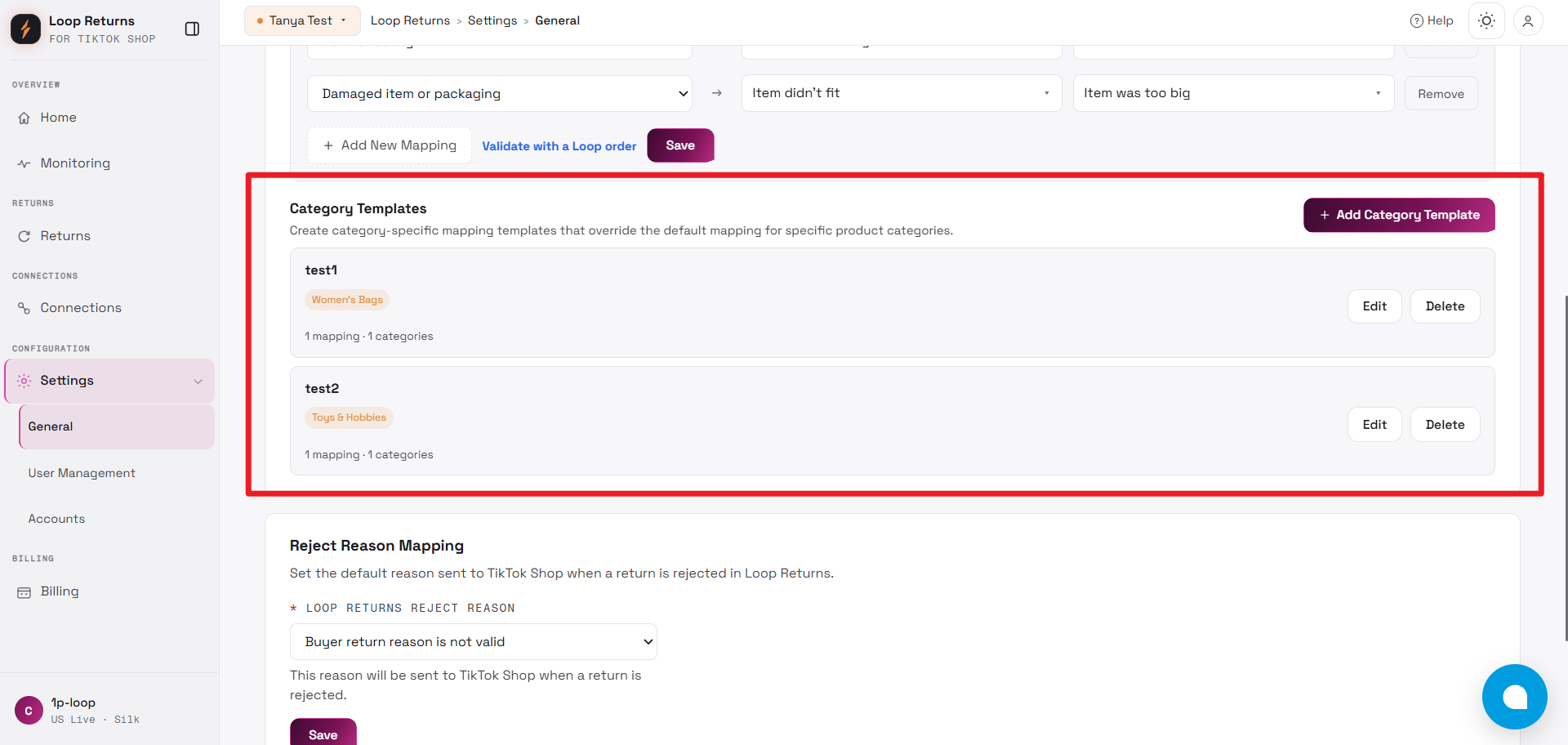Remove the Damaged item mapping row
This screenshot has width=1568, height=745.
click(1441, 94)
